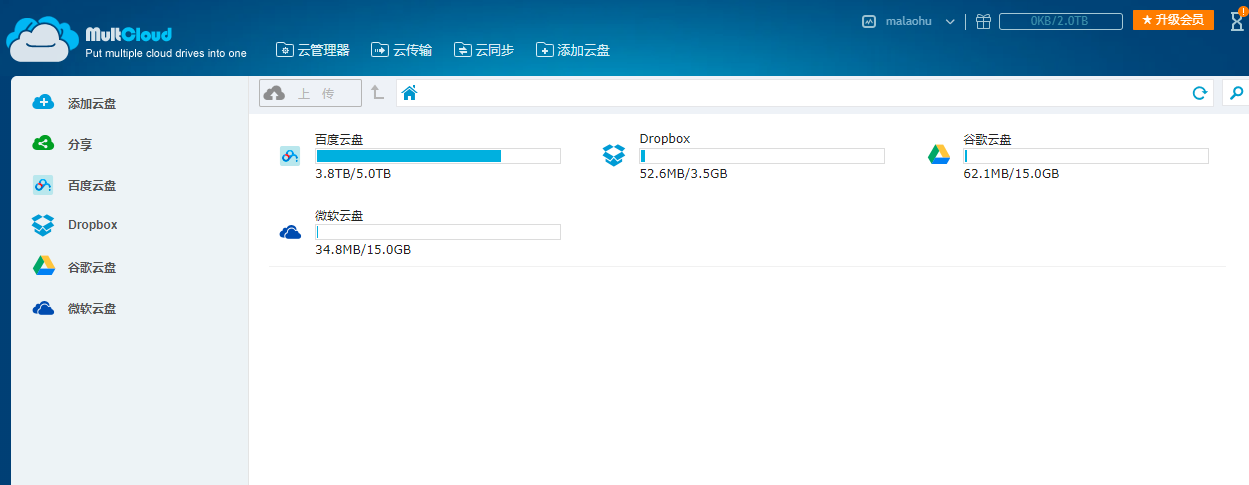1249x485 pixels.
Task: Open the 云管理器 cloud manager tab
Action: pyautogui.click(x=313, y=49)
